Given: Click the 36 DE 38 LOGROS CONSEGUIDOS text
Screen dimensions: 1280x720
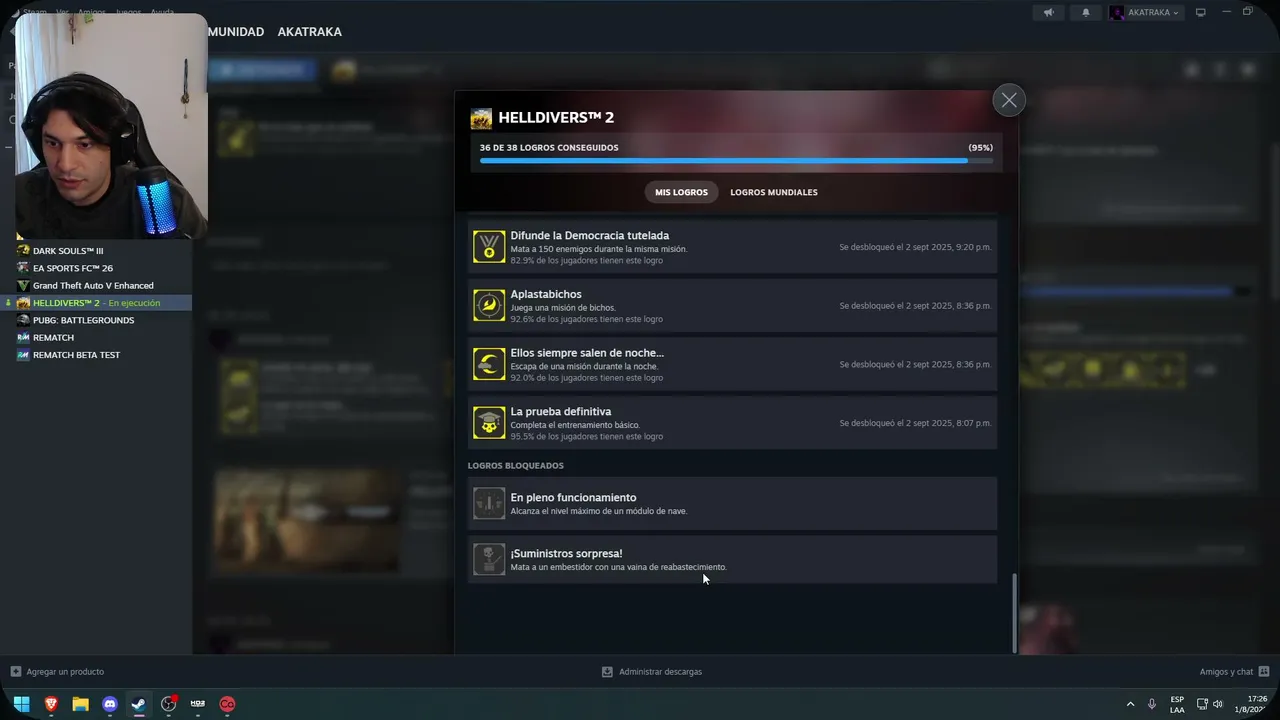Looking at the screenshot, I should point(549,148).
